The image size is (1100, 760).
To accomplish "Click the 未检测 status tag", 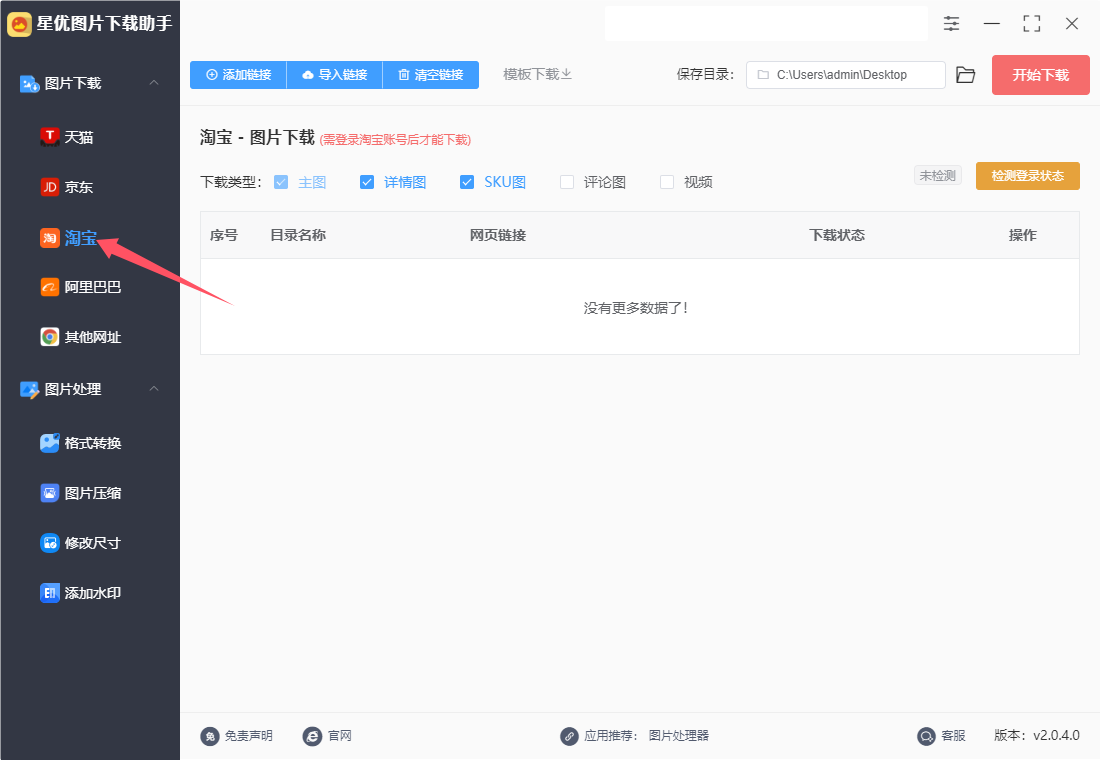I will 937,175.
